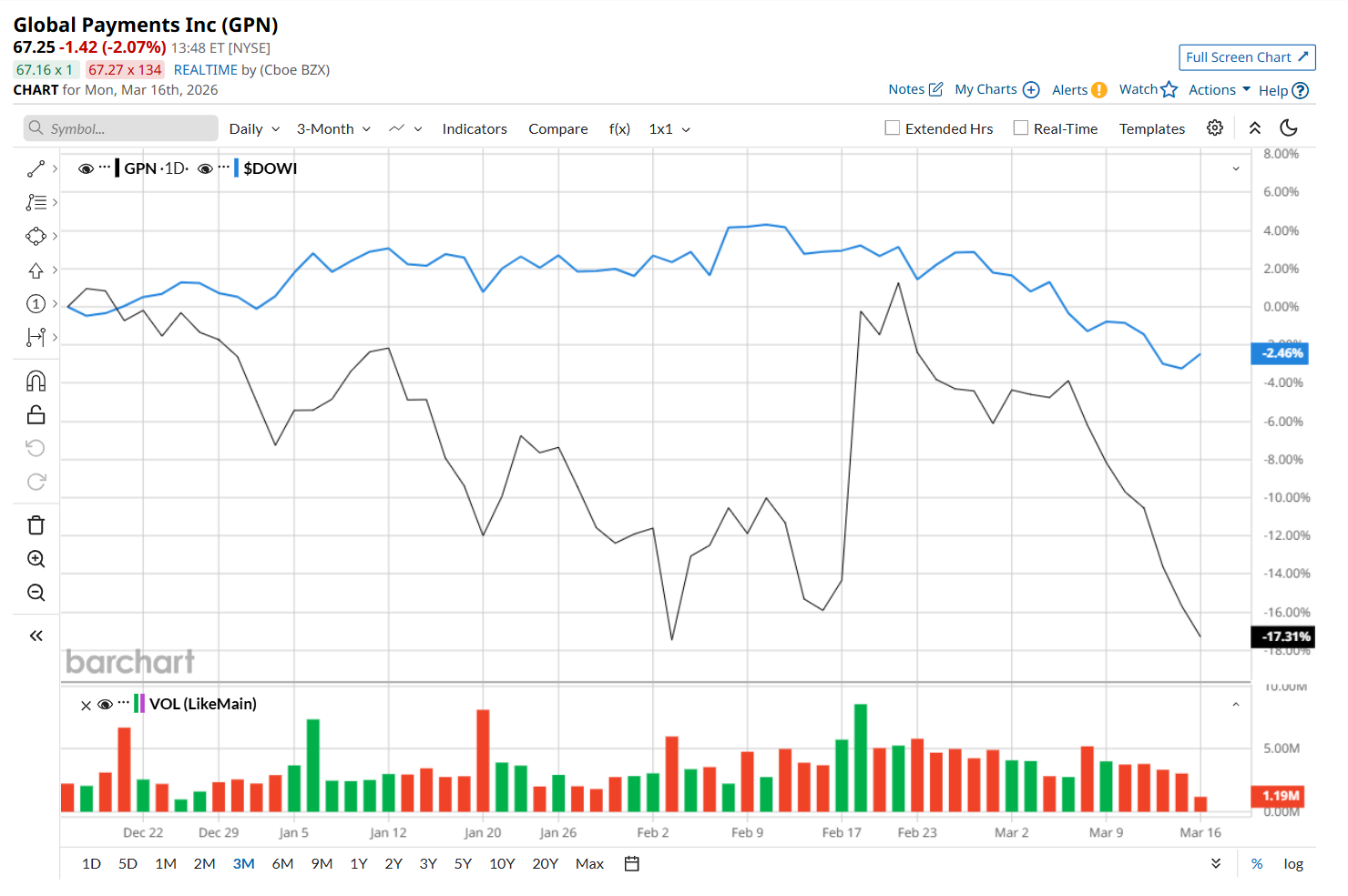1348x896 pixels.
Task: Open Help information
Action: point(1283,90)
